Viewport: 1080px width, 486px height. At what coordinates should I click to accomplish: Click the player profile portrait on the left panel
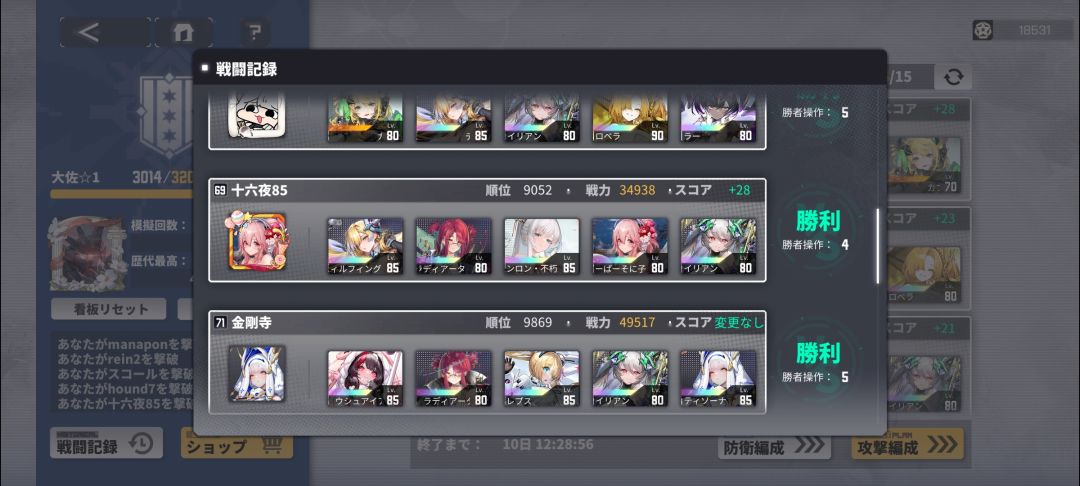pyautogui.click(x=87, y=254)
